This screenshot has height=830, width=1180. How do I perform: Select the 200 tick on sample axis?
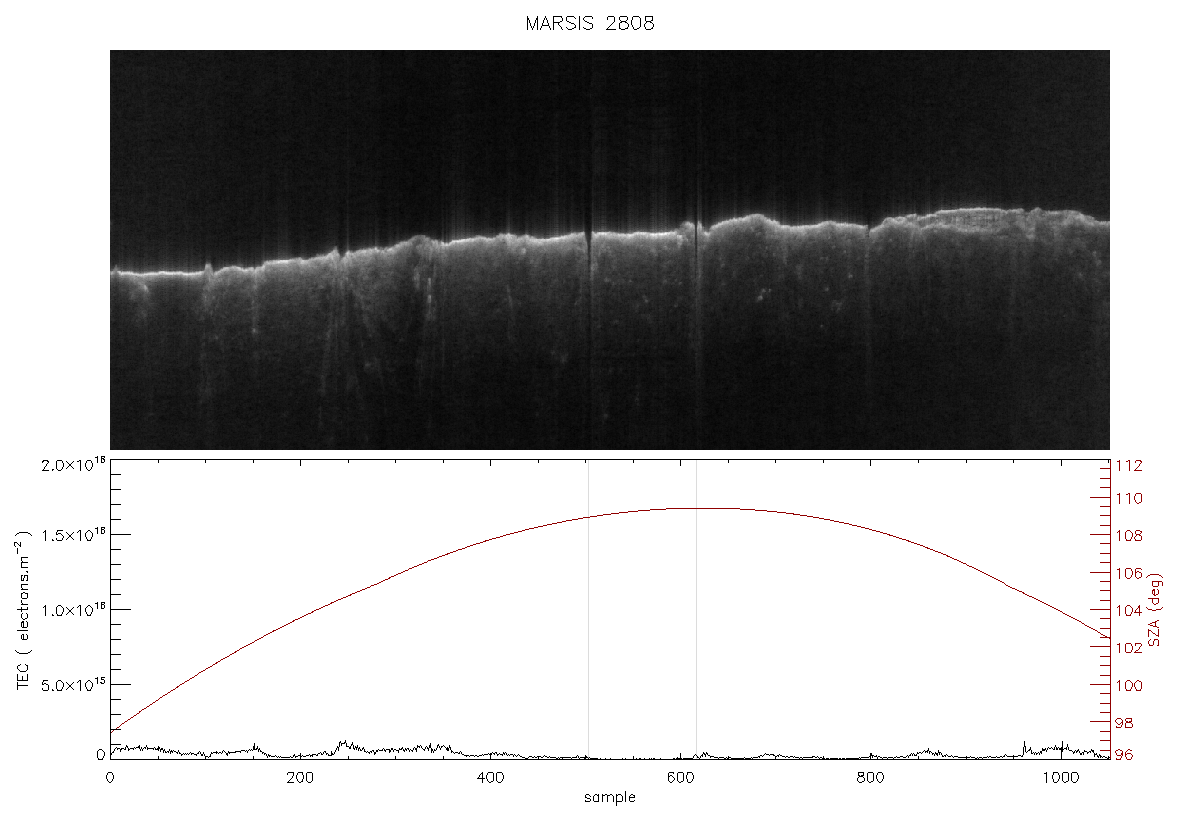pos(300,777)
